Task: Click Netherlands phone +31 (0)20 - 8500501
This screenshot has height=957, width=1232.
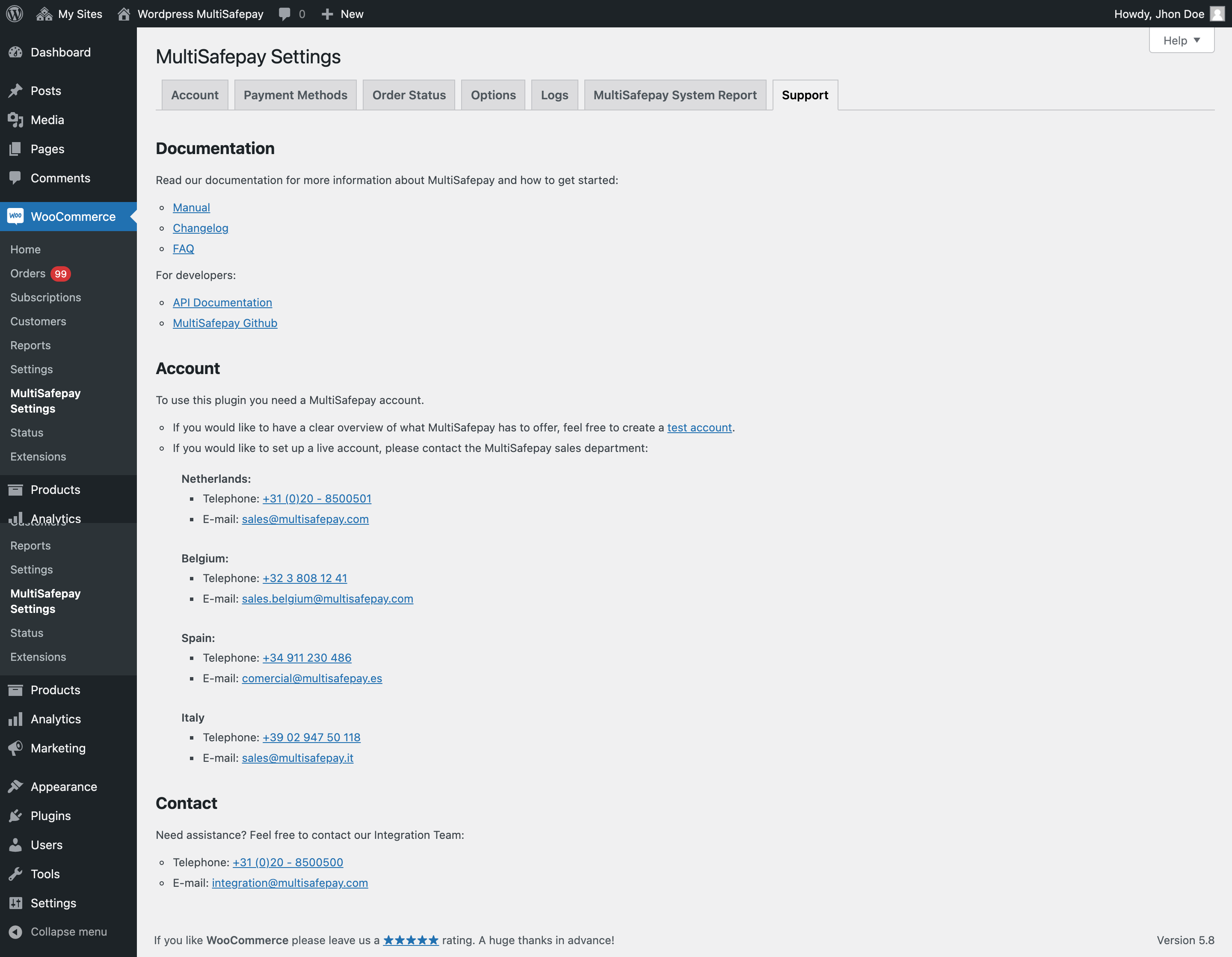Action: click(x=317, y=499)
